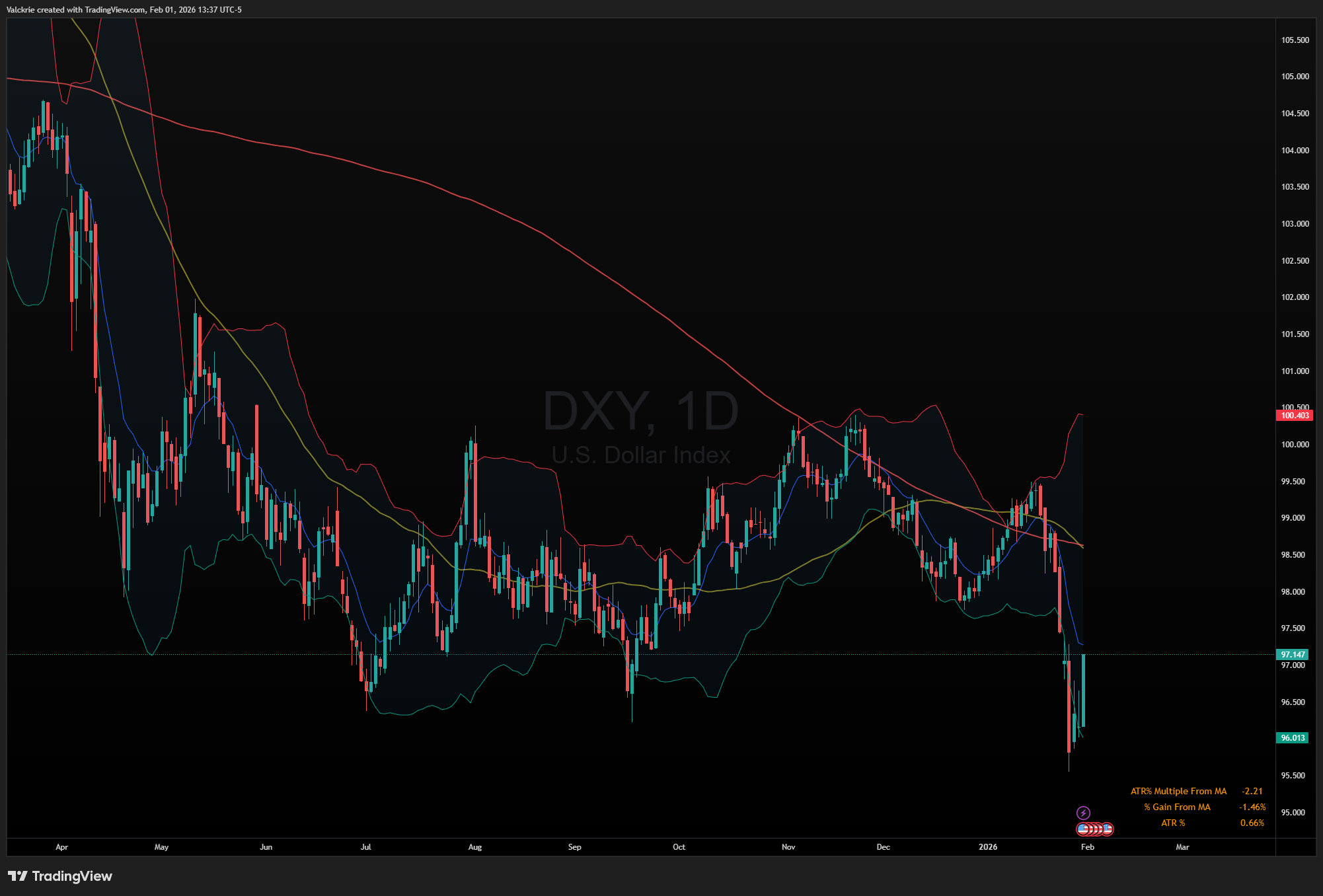Click the Nov label on time axis
The width and height of the screenshot is (1323, 896).
tap(788, 847)
